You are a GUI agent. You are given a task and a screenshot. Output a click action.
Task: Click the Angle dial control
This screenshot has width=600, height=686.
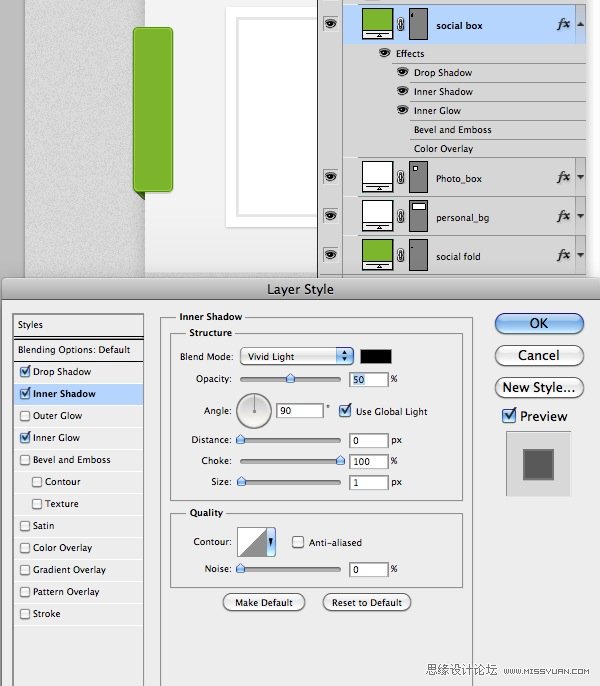click(254, 411)
